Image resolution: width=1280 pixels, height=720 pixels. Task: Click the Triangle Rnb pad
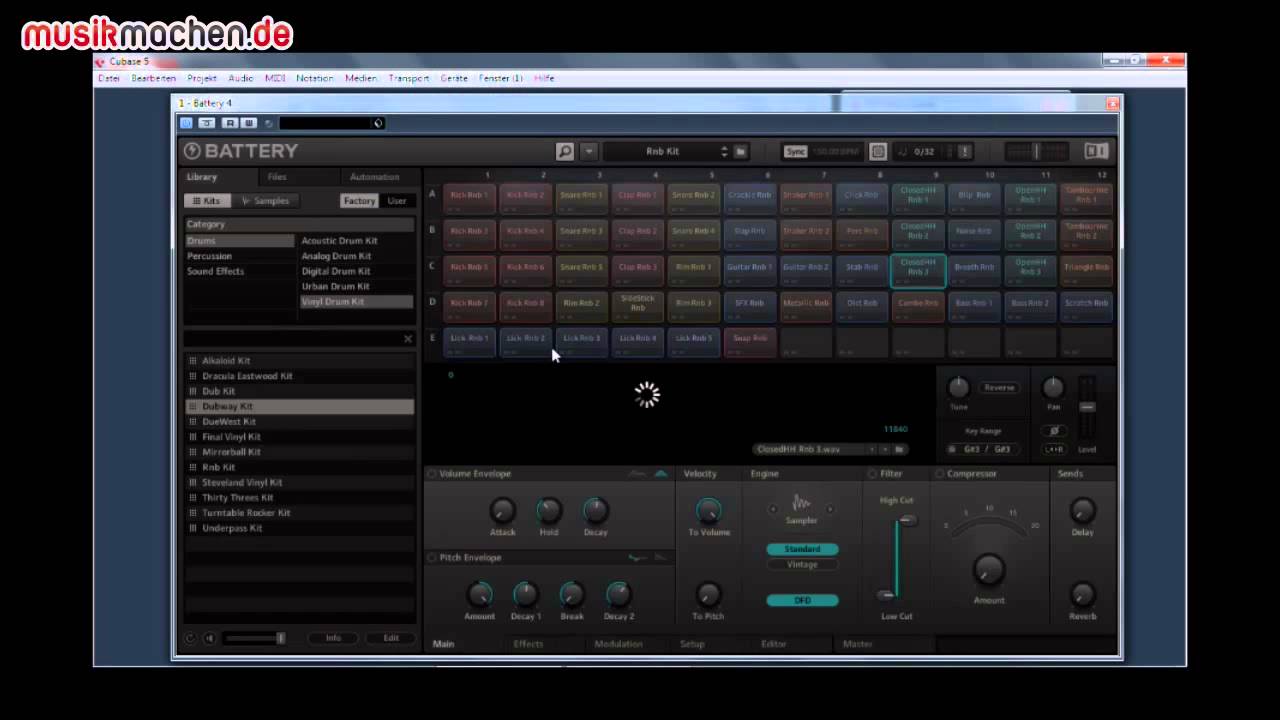1086,270
